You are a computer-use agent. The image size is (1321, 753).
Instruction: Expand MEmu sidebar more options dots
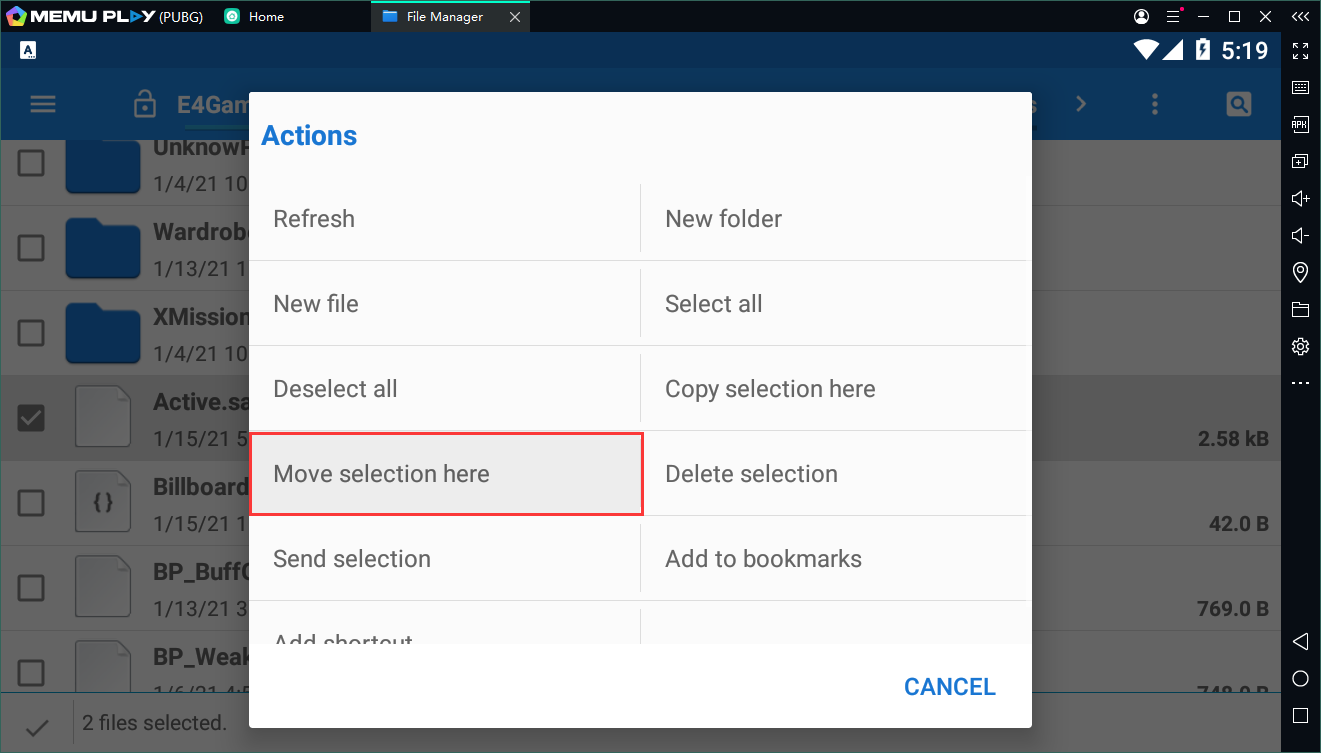1300,383
